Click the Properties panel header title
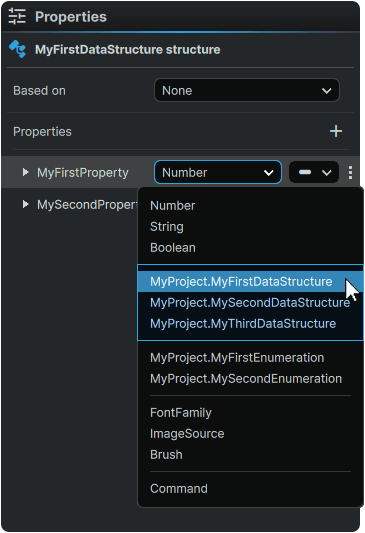This screenshot has width=365, height=533. click(71, 17)
